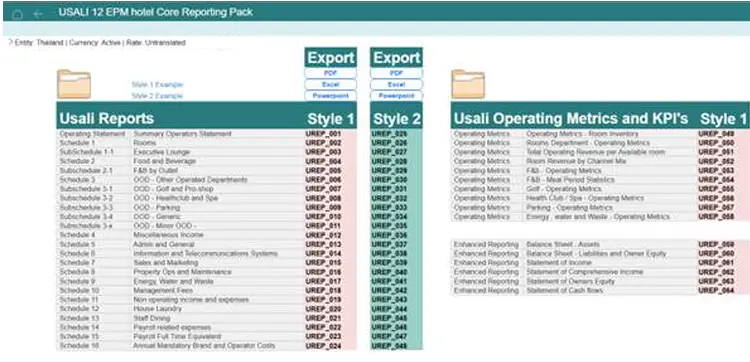
Task: Click 'Property Ops and Maintenance' label
Action: pyautogui.click(x=182, y=272)
